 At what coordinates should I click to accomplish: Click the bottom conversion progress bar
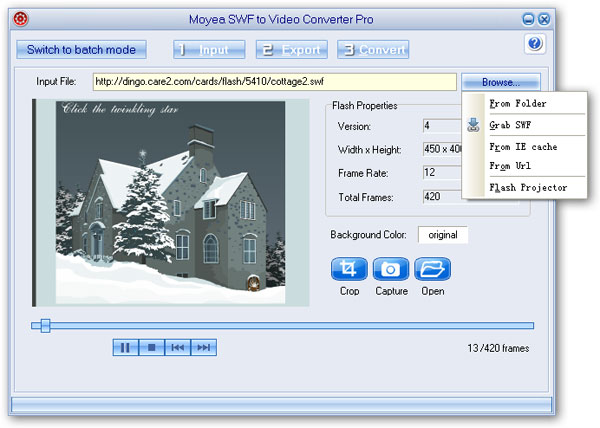point(282,405)
